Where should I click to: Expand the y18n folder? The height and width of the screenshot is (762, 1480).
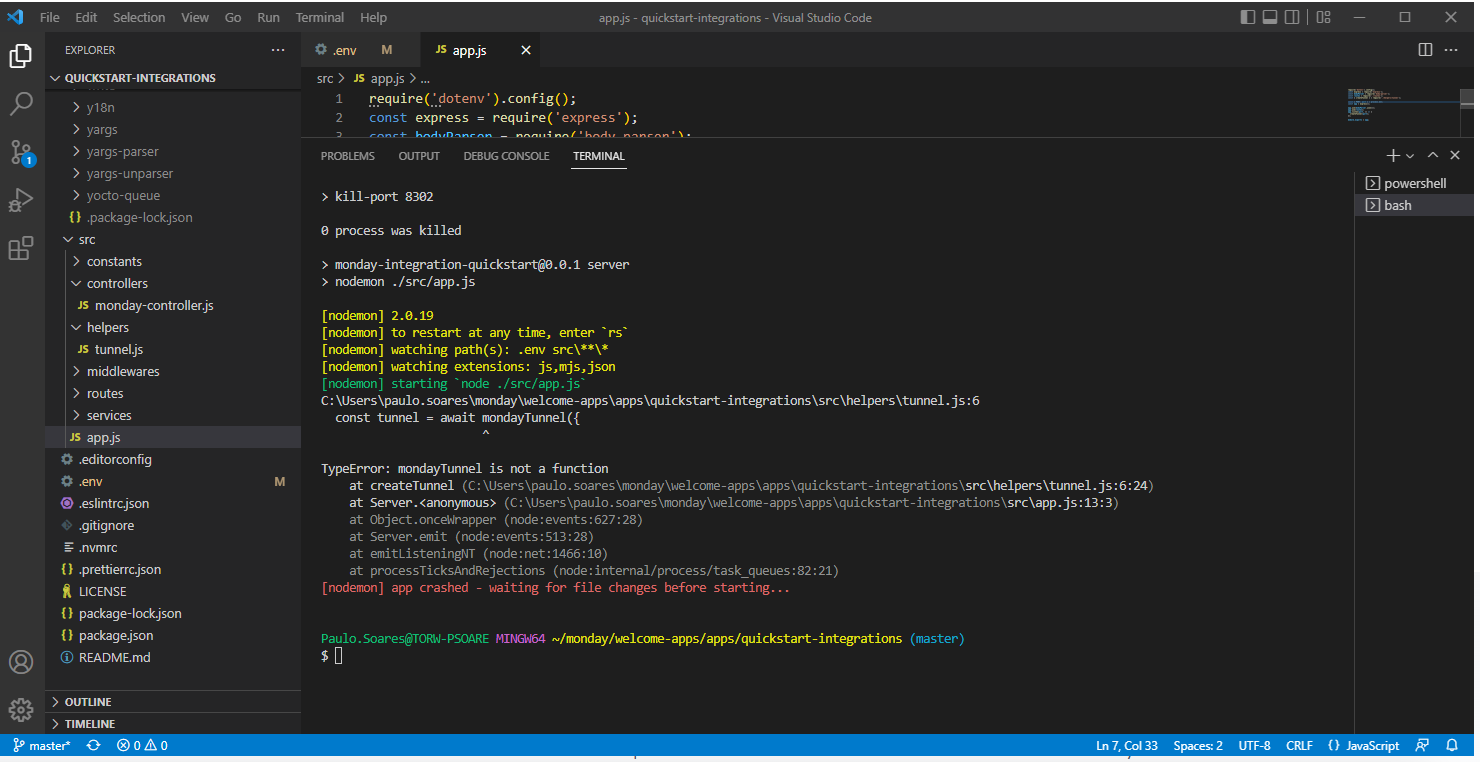point(173,107)
